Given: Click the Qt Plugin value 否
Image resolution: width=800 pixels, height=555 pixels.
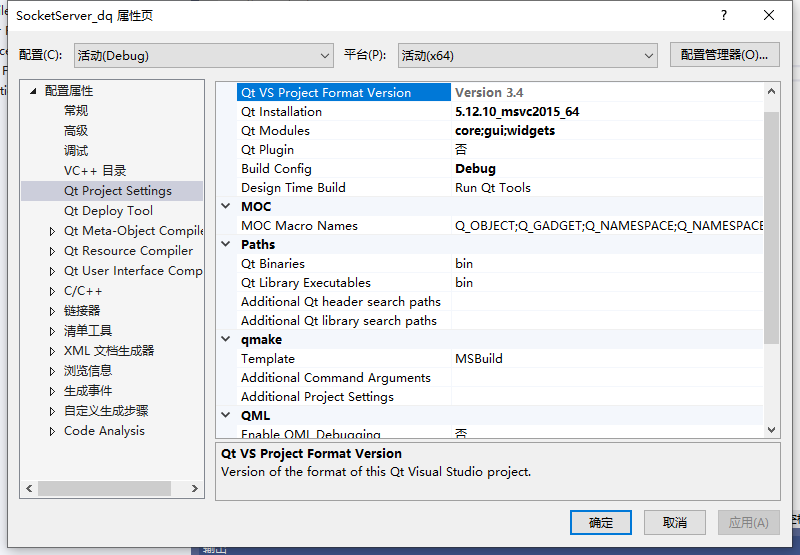Looking at the screenshot, I should 461,149.
